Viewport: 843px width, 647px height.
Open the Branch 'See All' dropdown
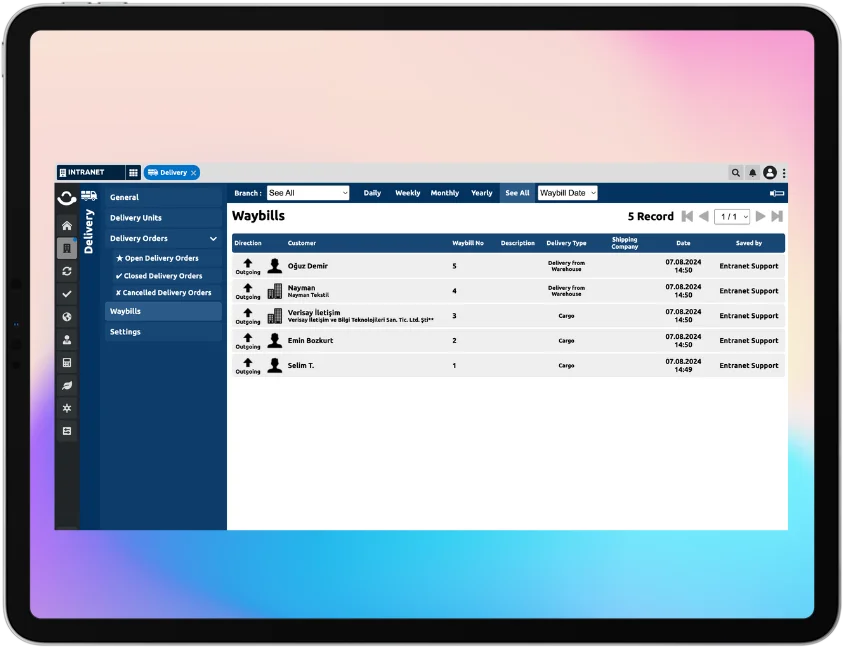click(308, 193)
